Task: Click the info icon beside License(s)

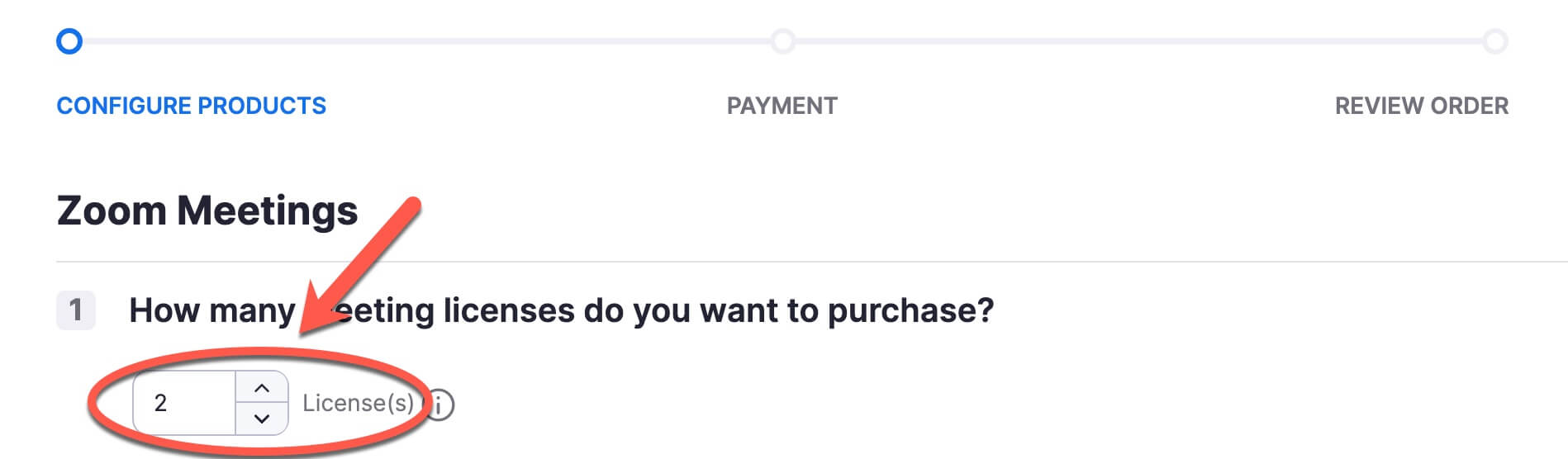Action: [x=442, y=405]
